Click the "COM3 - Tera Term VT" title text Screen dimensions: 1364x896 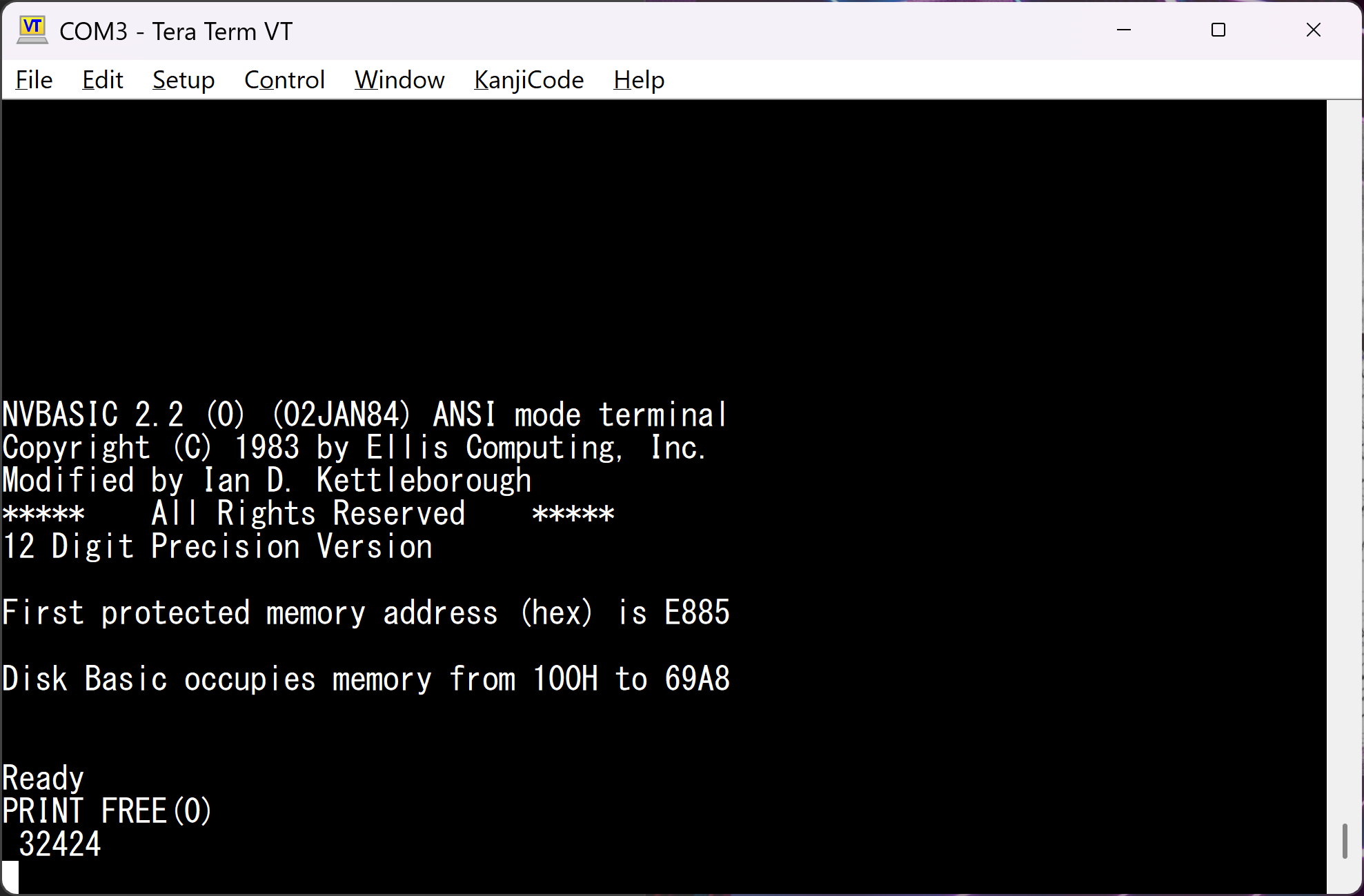[x=176, y=32]
